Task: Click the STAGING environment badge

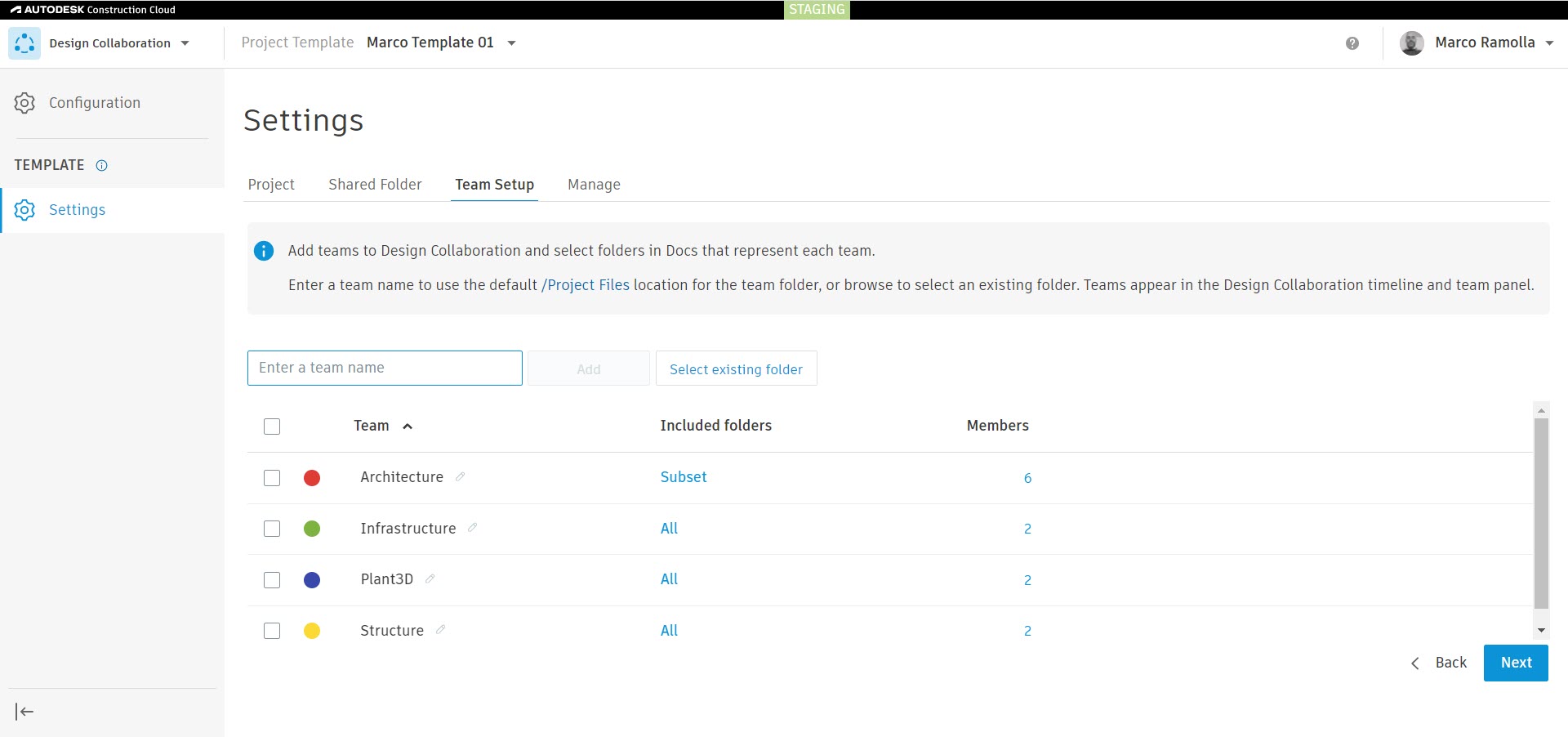Action: [817, 10]
